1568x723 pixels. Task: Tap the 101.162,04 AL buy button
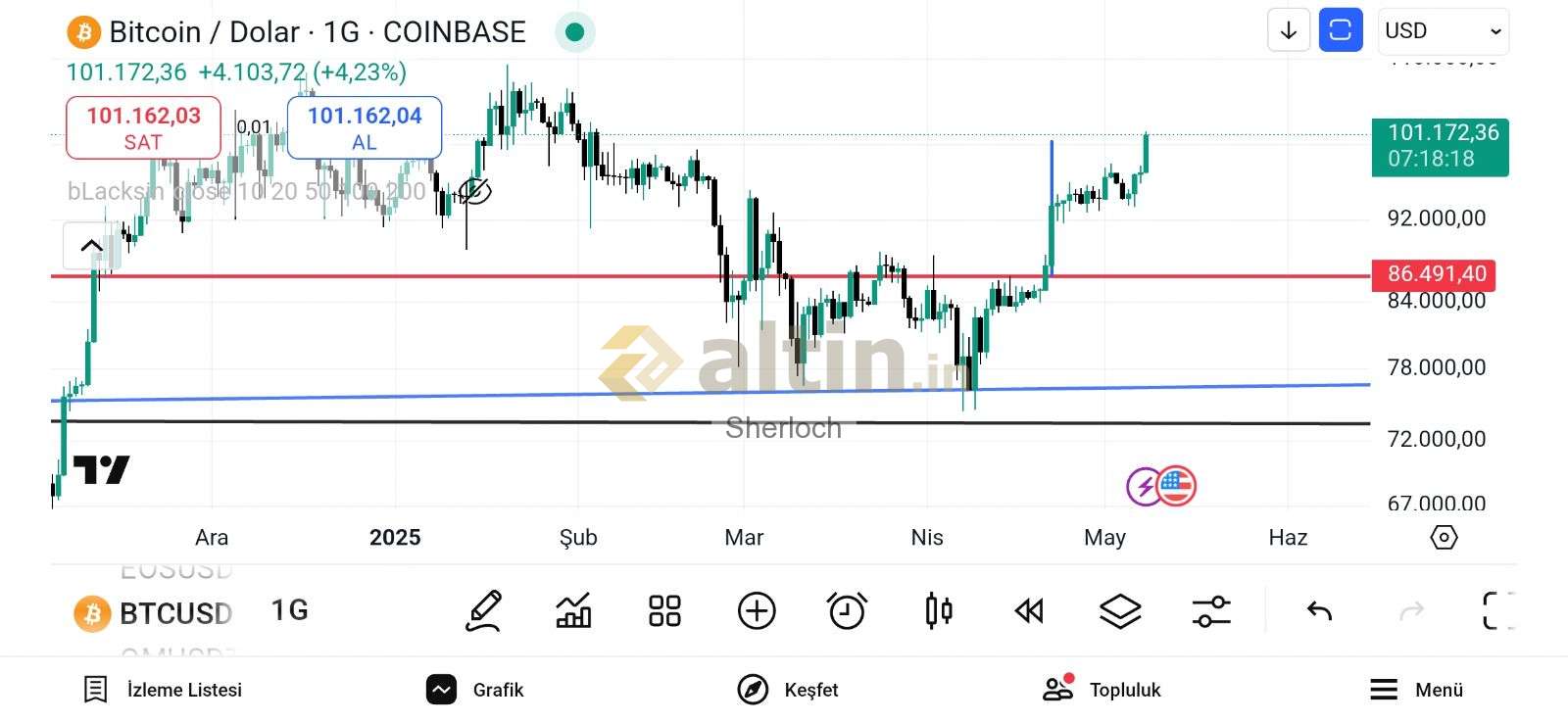(x=365, y=127)
